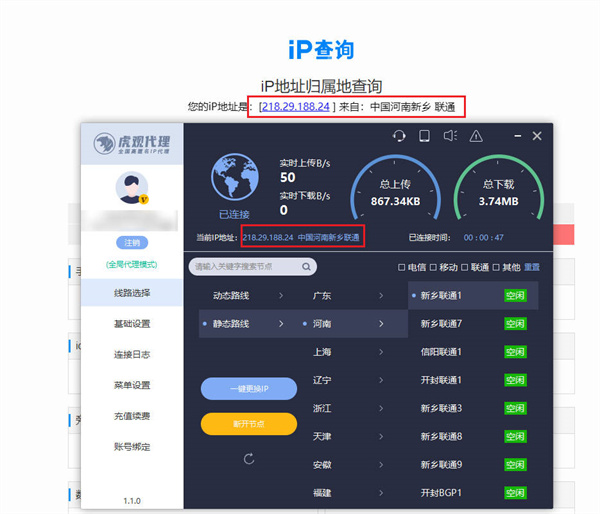Viewport: 600px width, 514px height.
Task: Open the 线路选择 sidebar menu
Action: (132, 293)
